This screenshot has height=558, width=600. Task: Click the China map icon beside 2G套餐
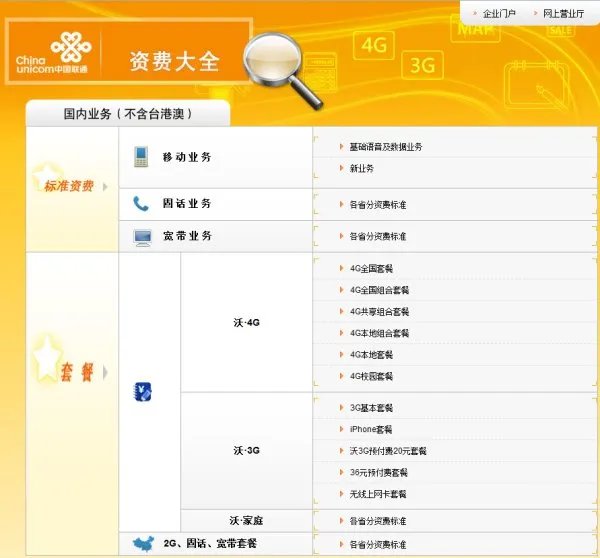click(x=143, y=544)
